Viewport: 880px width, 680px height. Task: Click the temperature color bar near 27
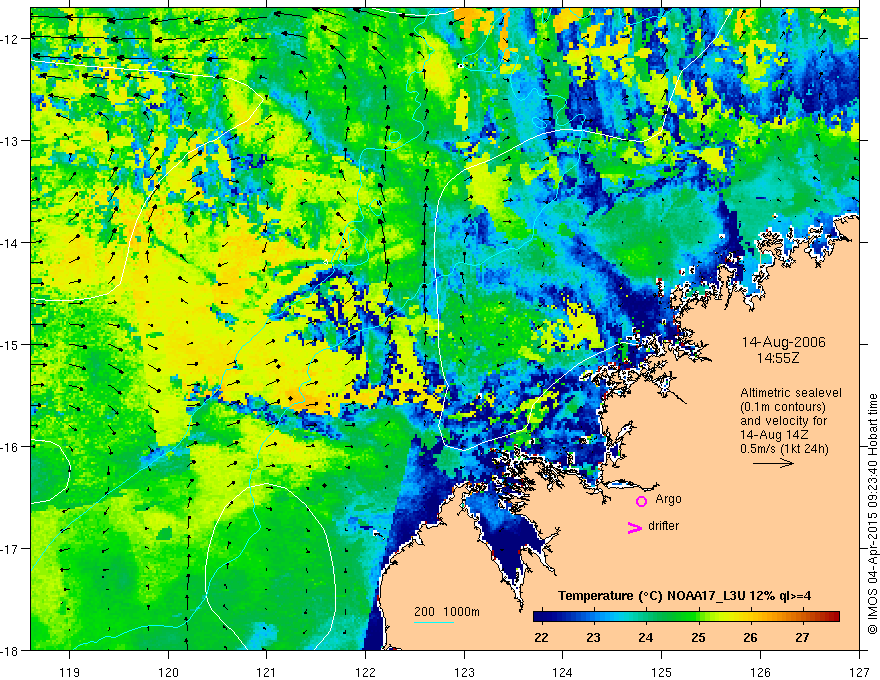[x=803, y=617]
